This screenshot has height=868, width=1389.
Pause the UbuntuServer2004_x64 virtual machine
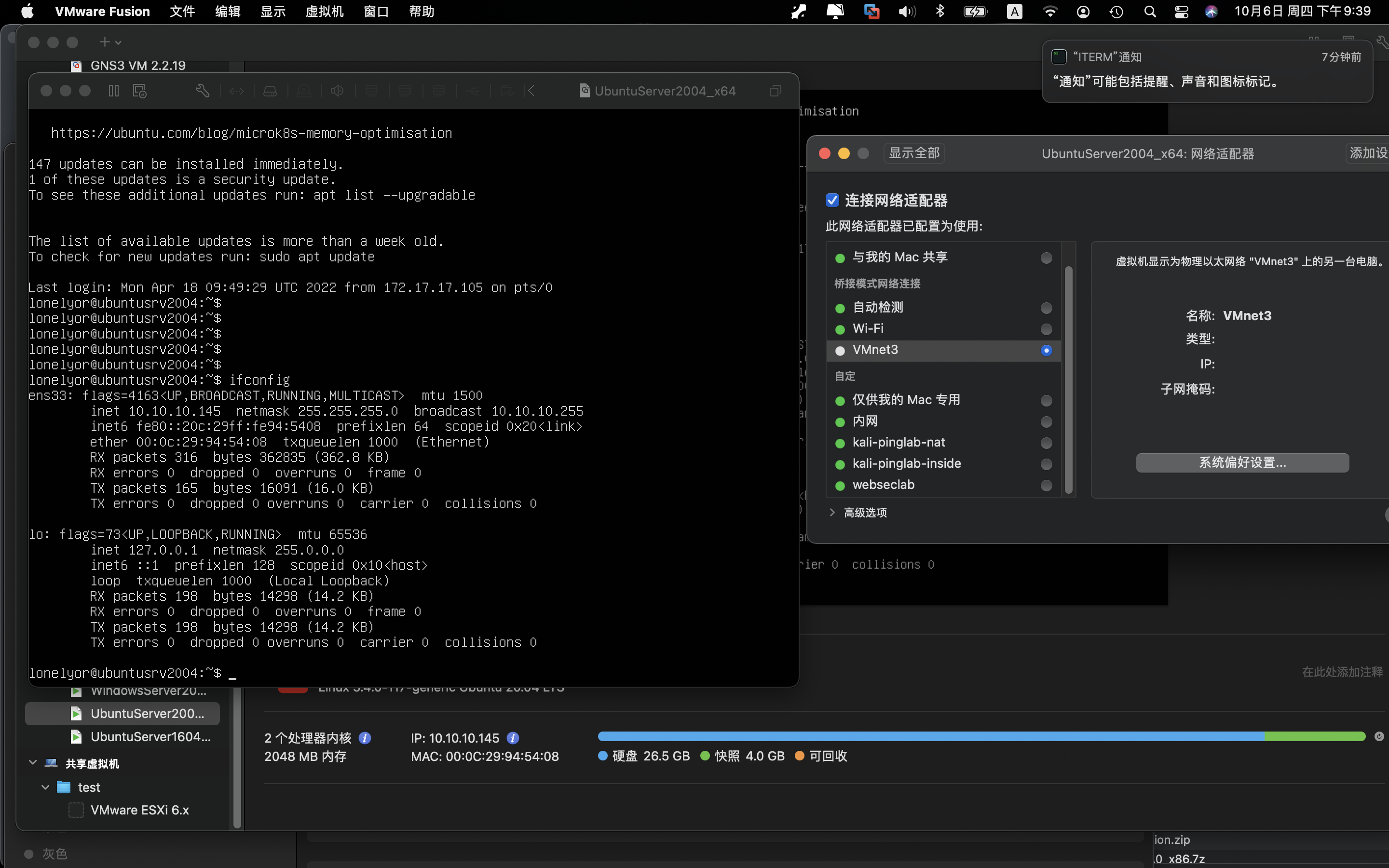(114, 91)
